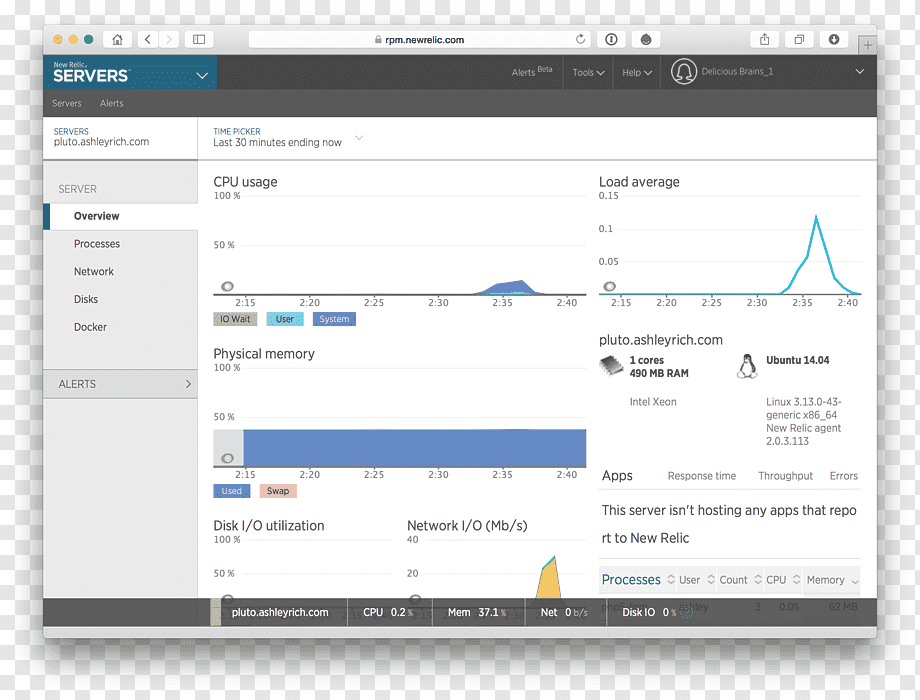Select Docker in the sidebar

(x=90, y=327)
